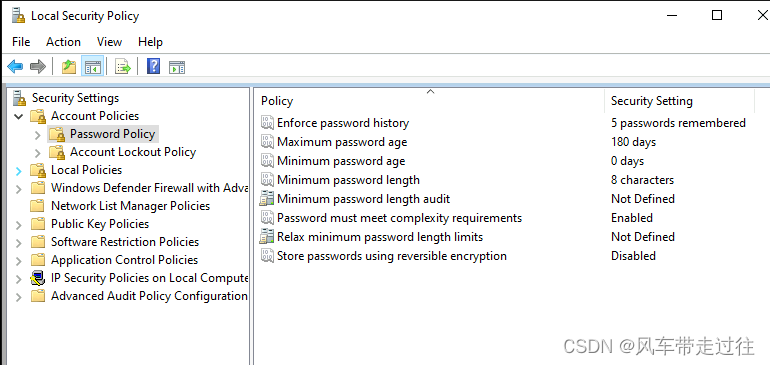The height and width of the screenshot is (365, 770).
Task: Open the Action menu
Action: click(63, 42)
